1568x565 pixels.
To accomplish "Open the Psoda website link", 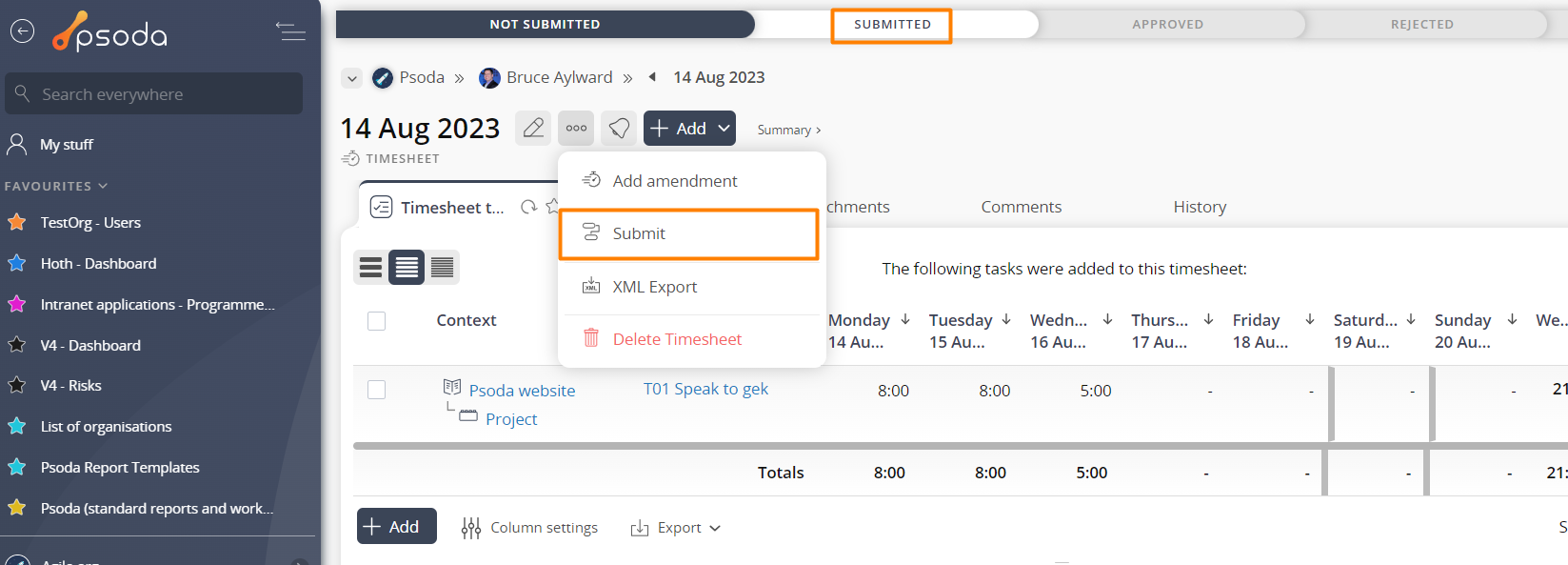I will point(522,391).
